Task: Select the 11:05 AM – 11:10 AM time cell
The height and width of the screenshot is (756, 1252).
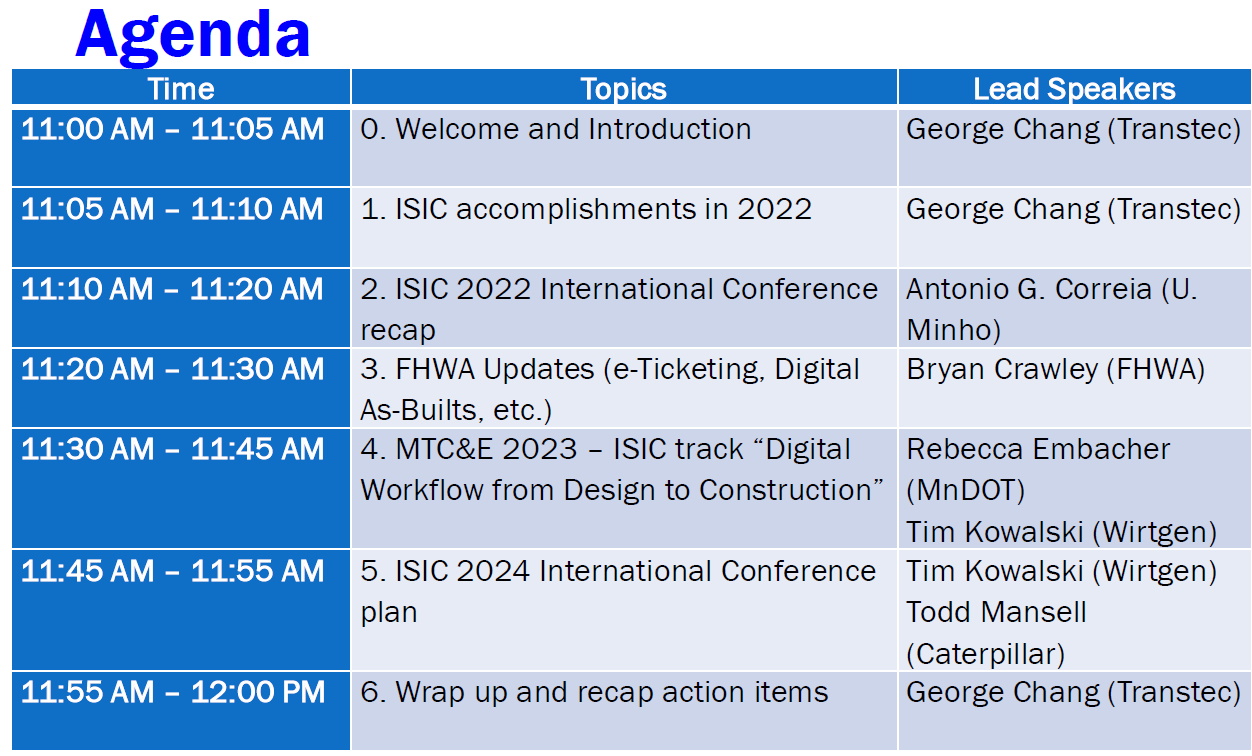Action: 181,227
